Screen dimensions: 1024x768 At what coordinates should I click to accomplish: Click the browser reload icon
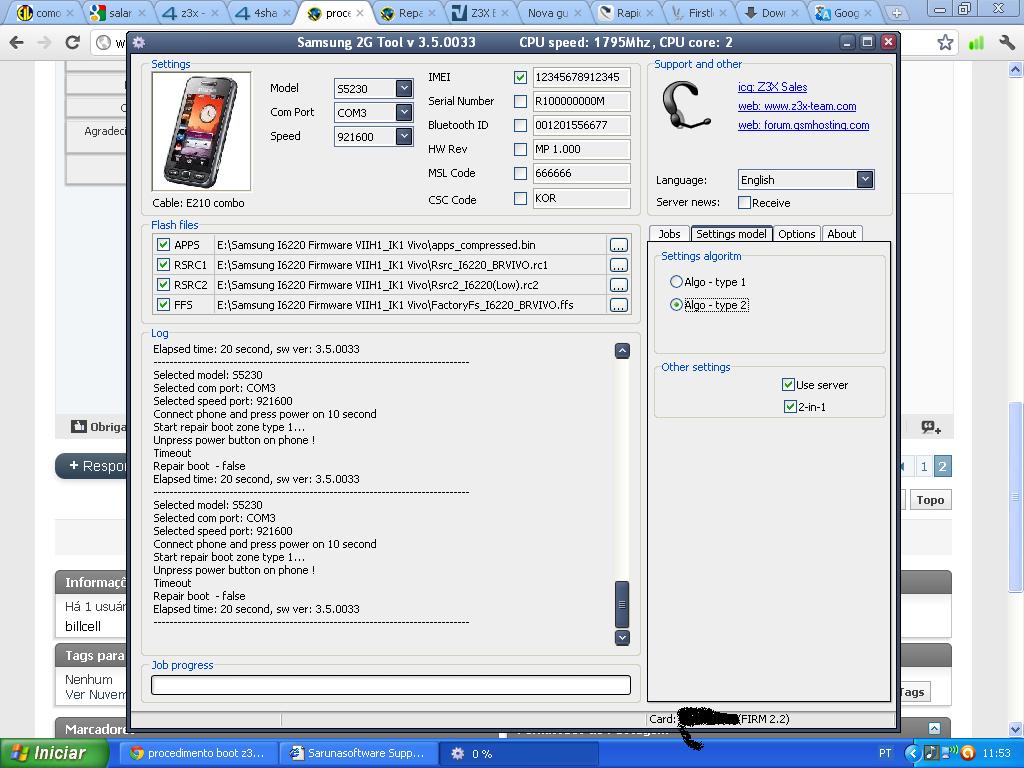[72, 43]
